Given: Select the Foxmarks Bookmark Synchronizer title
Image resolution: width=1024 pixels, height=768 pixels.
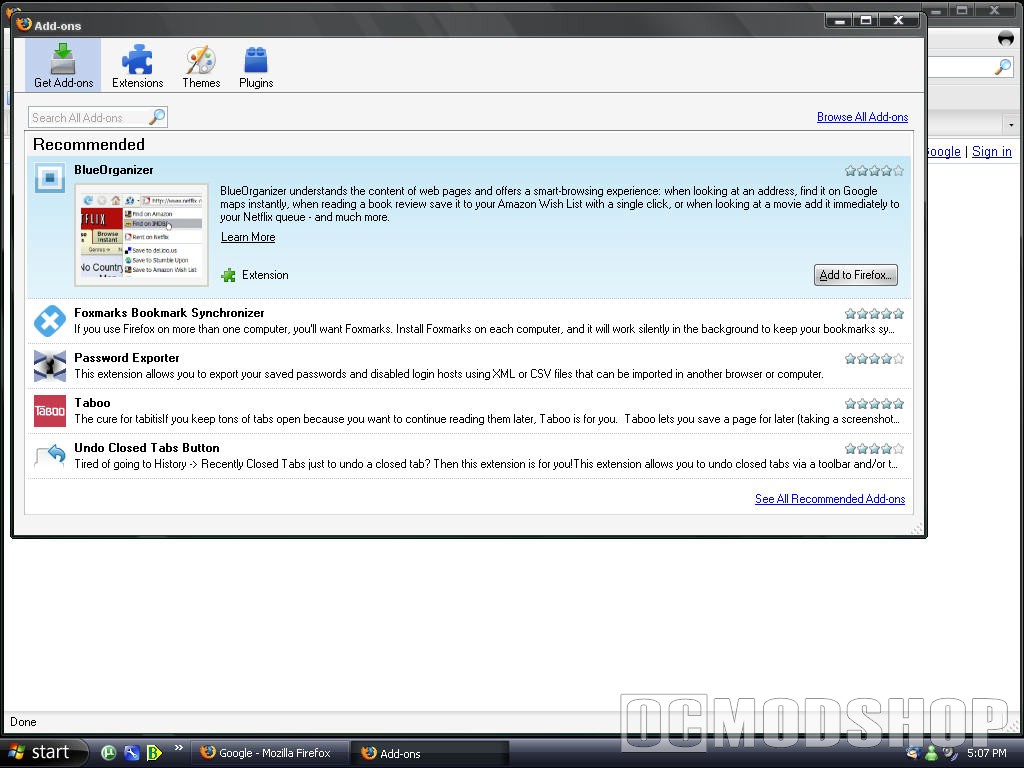Looking at the screenshot, I should (x=169, y=313).
